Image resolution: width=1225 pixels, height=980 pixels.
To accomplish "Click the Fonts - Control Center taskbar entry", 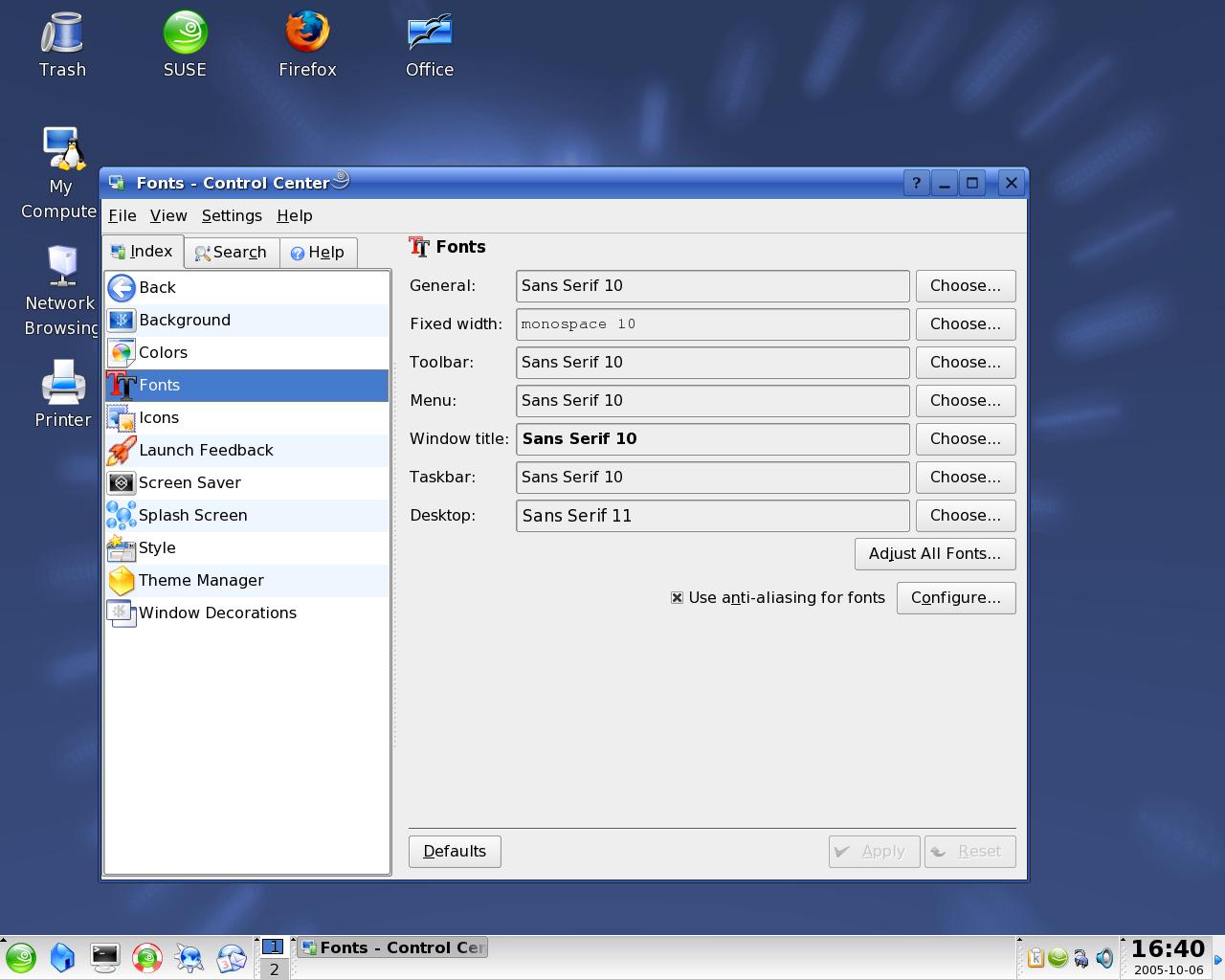I will click(392, 947).
